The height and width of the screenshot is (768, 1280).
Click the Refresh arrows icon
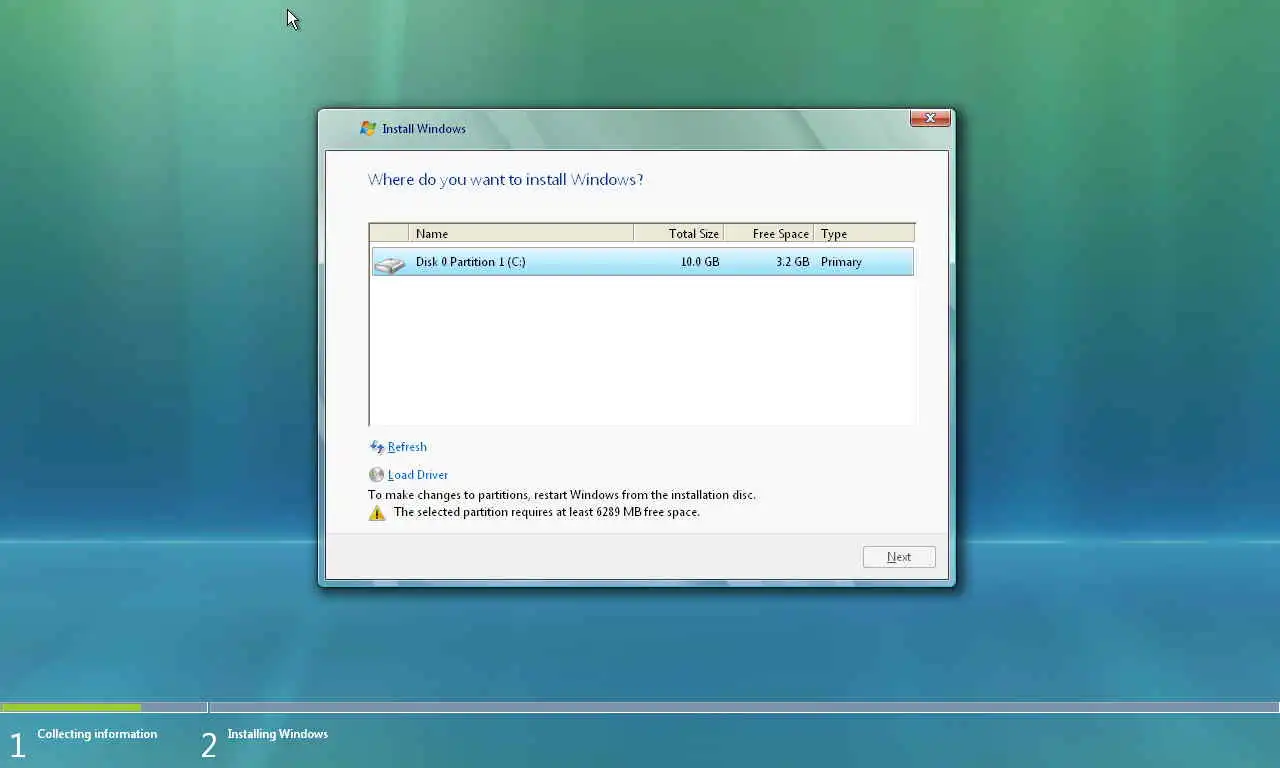coord(377,447)
